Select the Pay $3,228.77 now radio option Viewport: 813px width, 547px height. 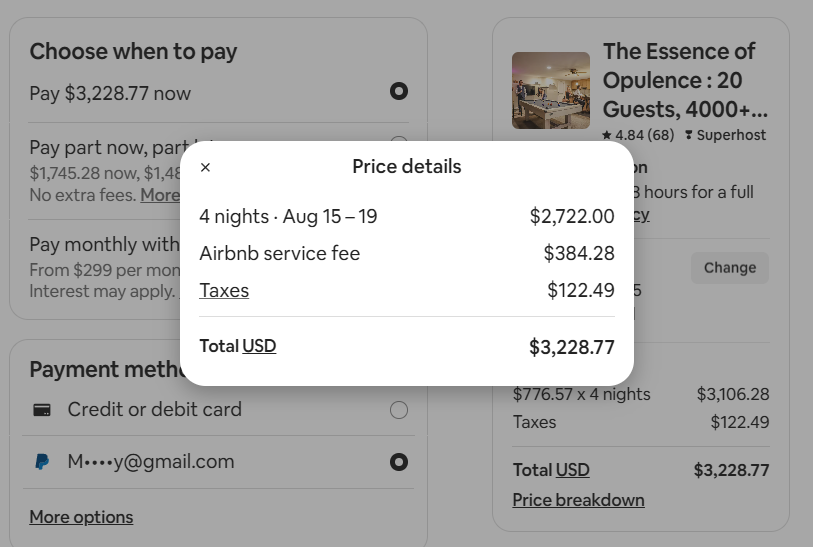pos(398,92)
